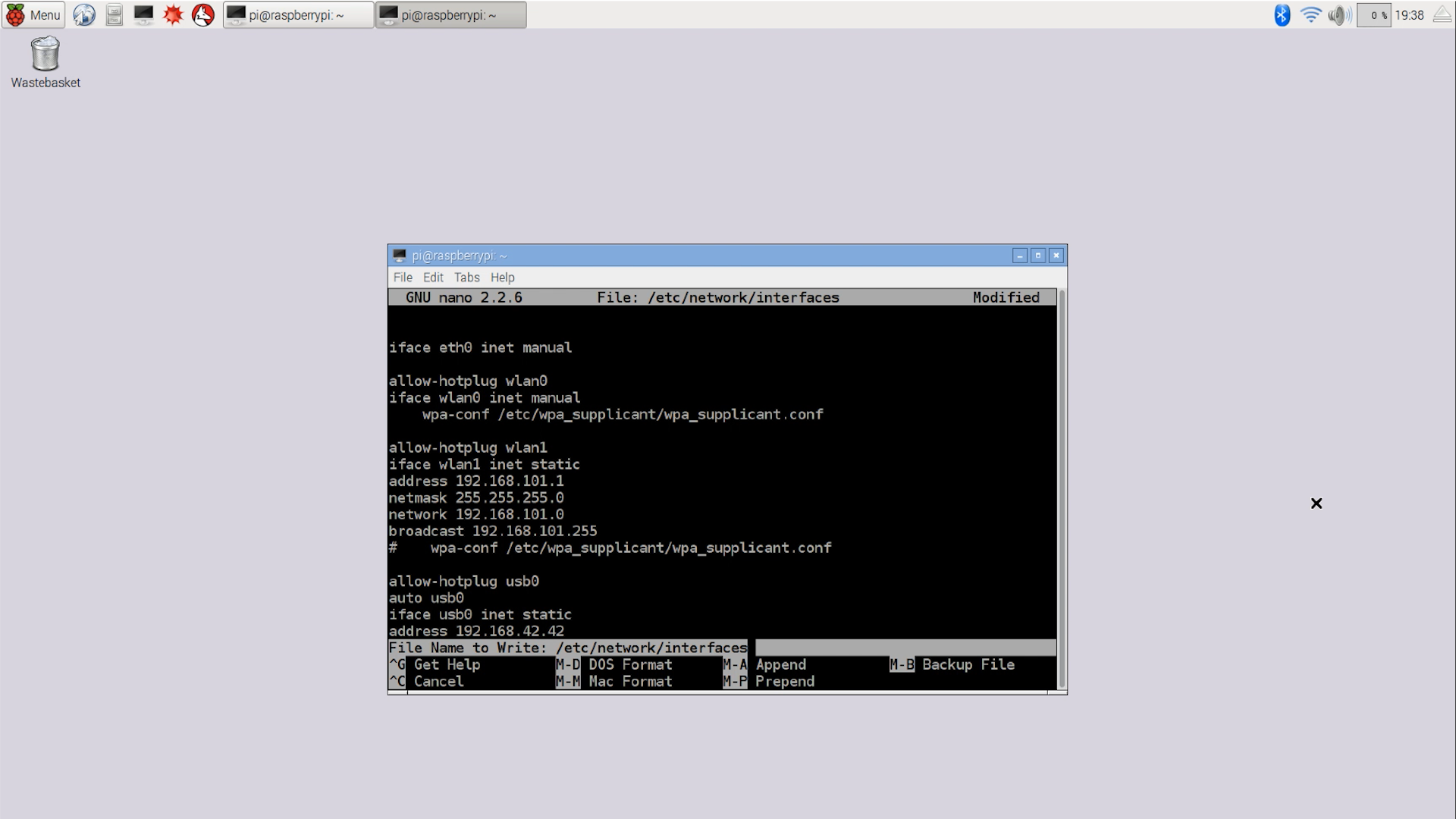Open the terminal Edit menu
1456x819 pixels.
coord(433,278)
